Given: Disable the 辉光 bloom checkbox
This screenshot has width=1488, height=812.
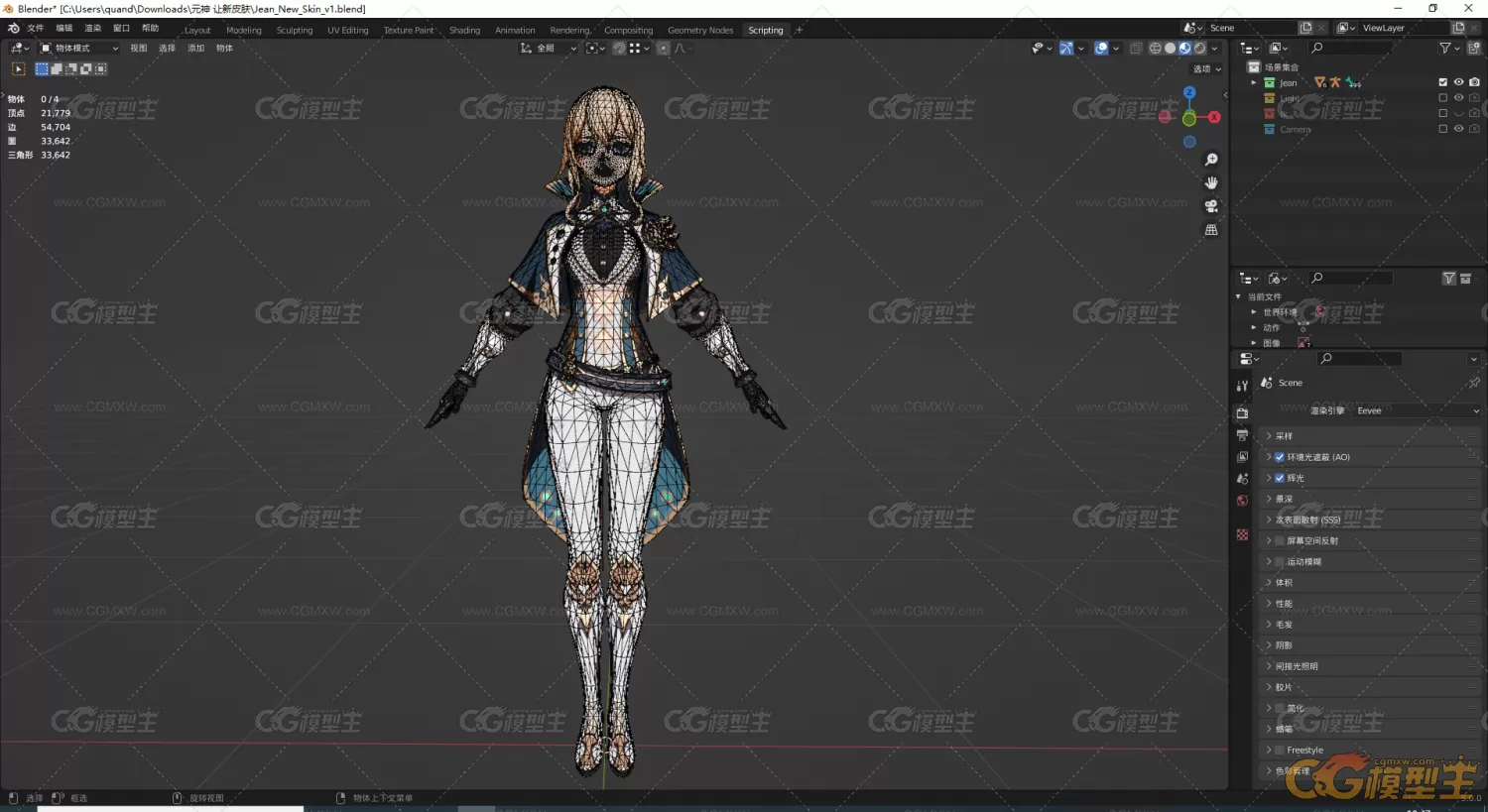Looking at the screenshot, I should (x=1280, y=478).
